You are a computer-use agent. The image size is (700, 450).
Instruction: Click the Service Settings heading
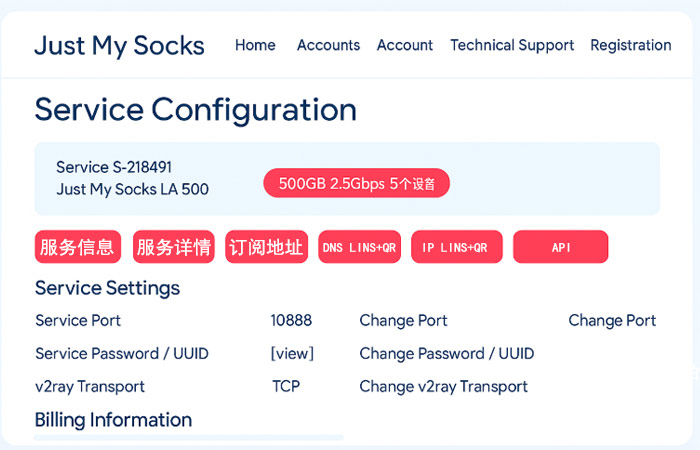(107, 288)
